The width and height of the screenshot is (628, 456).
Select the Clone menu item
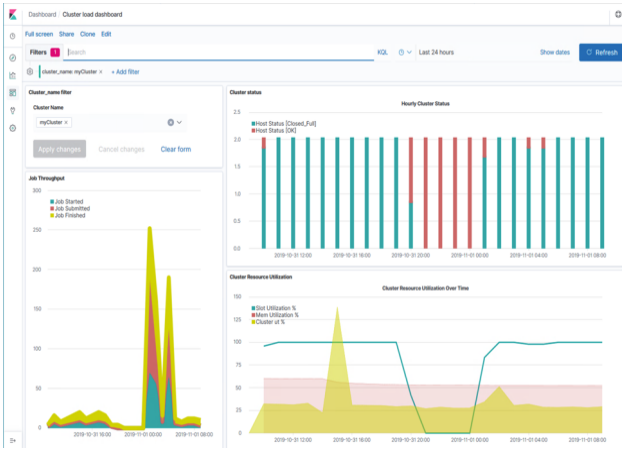pyautogui.click(x=88, y=34)
